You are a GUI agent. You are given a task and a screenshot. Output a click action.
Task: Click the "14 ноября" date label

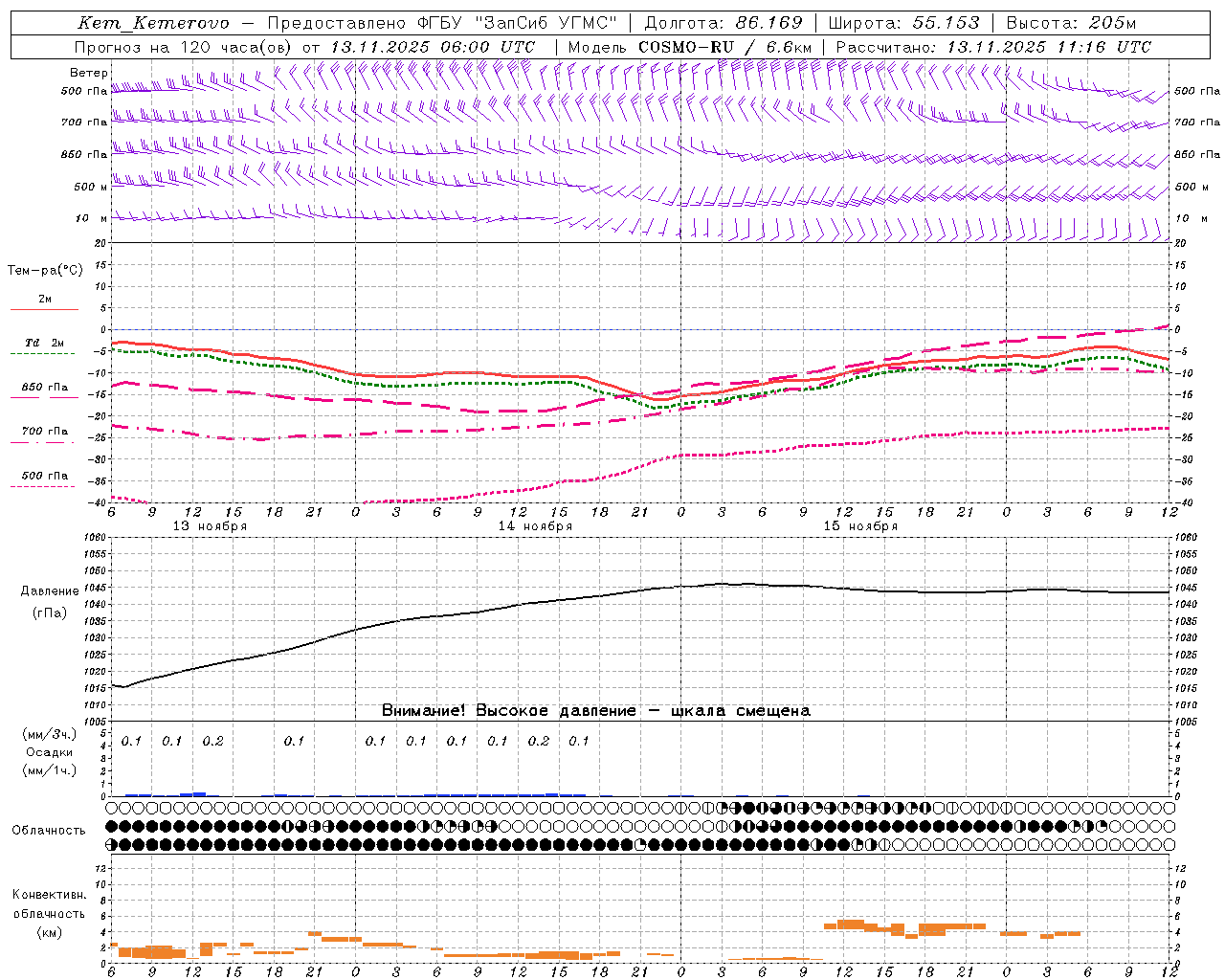(x=535, y=526)
